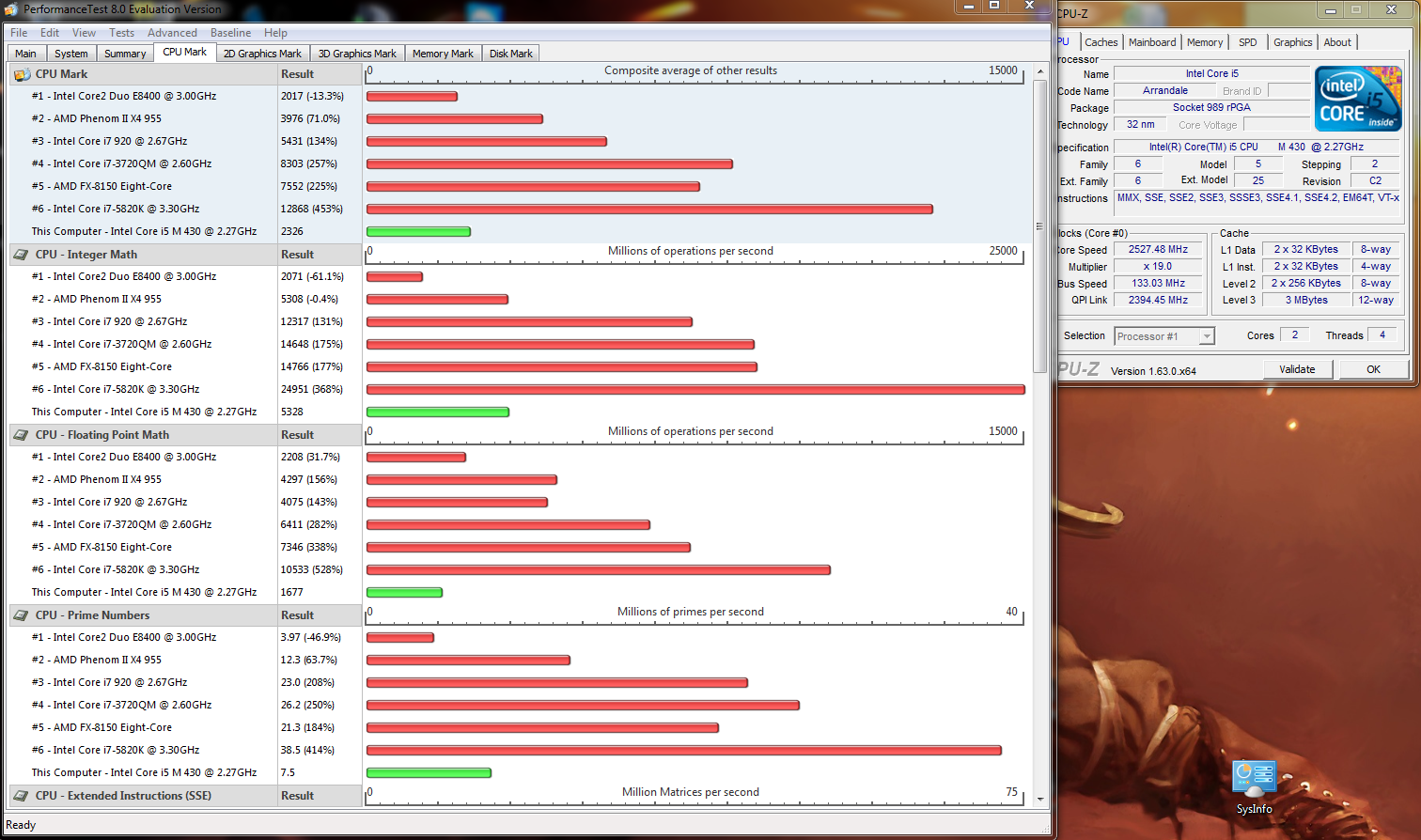The width and height of the screenshot is (1421, 840).
Task: Open the Advanced menu
Action: (x=172, y=33)
